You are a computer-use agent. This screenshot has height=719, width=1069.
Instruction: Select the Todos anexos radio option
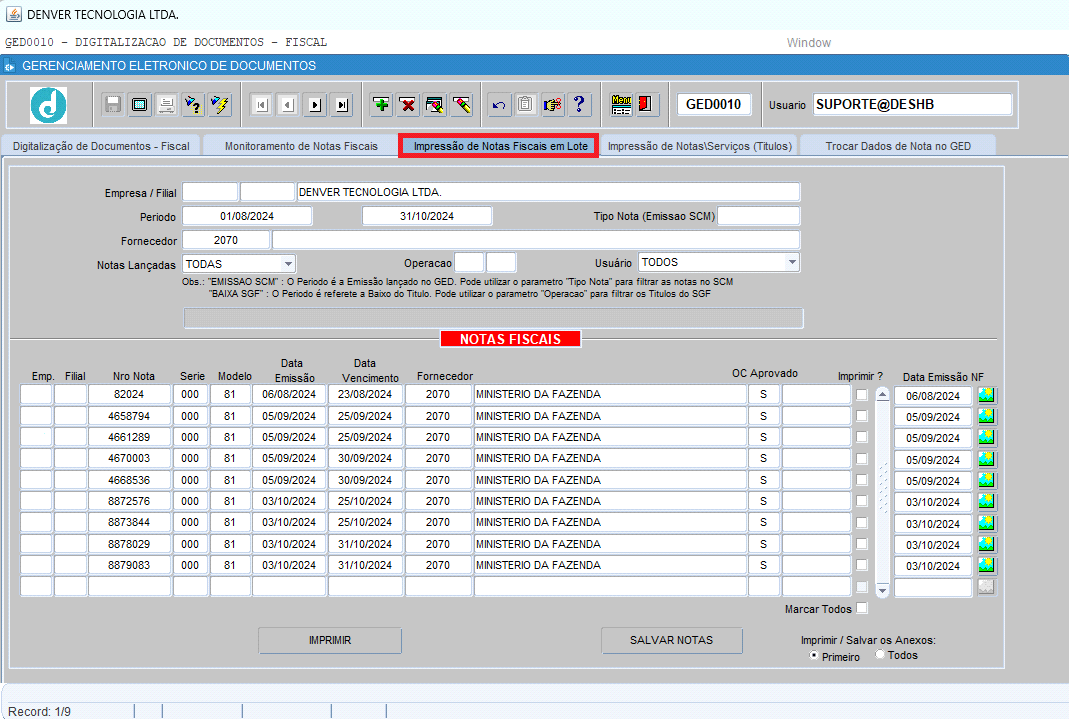tap(880, 654)
